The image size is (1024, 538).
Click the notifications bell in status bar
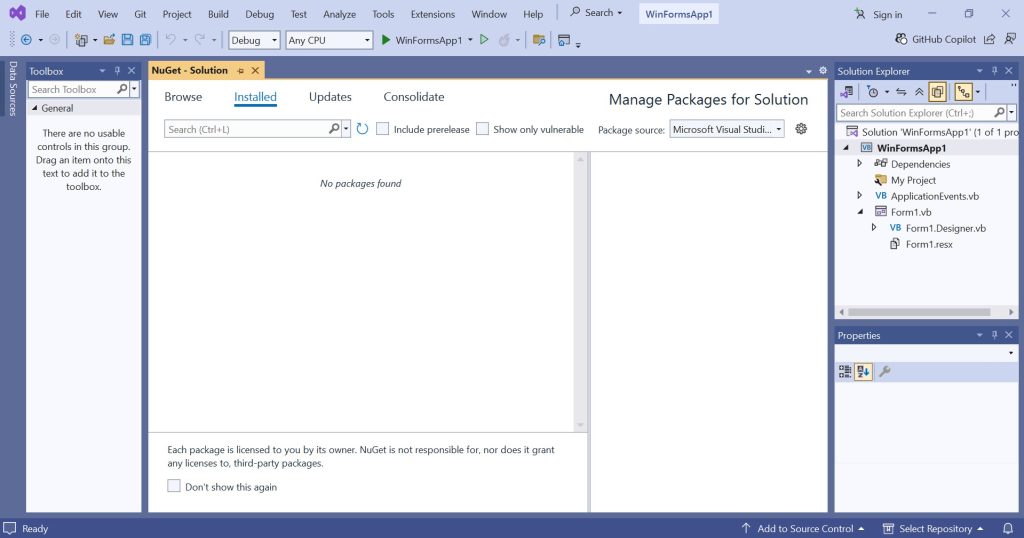[x=1008, y=528]
